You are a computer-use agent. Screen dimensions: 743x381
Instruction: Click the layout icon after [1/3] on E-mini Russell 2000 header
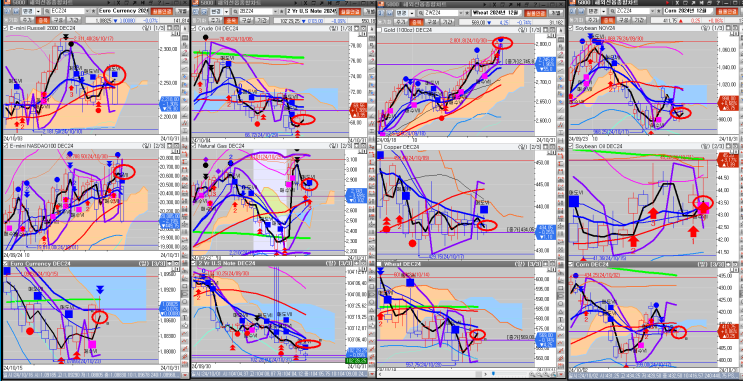click(169, 28)
